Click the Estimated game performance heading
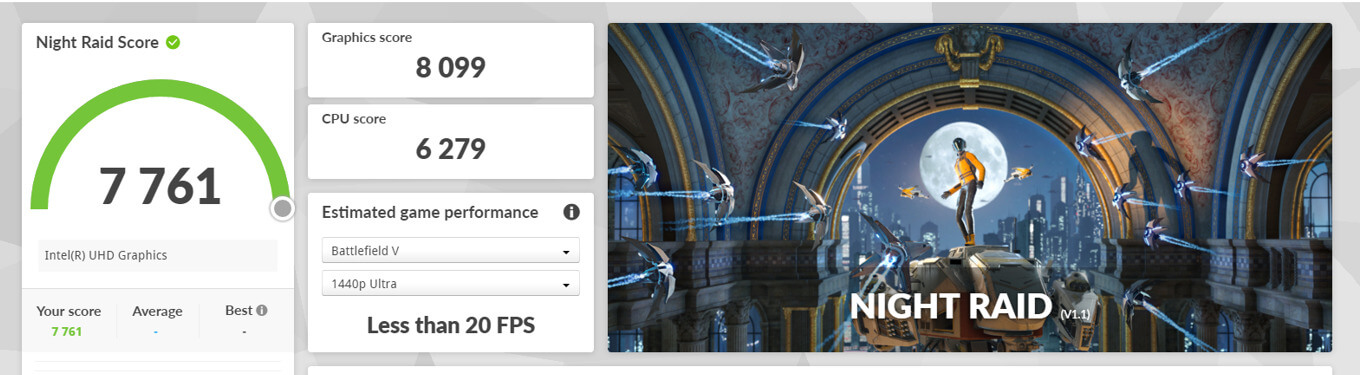The image size is (1360, 375). 430,212
